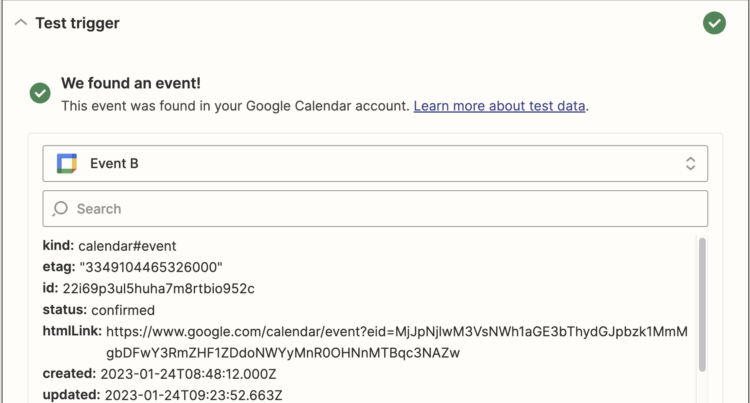Collapse the Test trigger section chevron
The height and width of the screenshot is (403, 750).
pos(21,23)
